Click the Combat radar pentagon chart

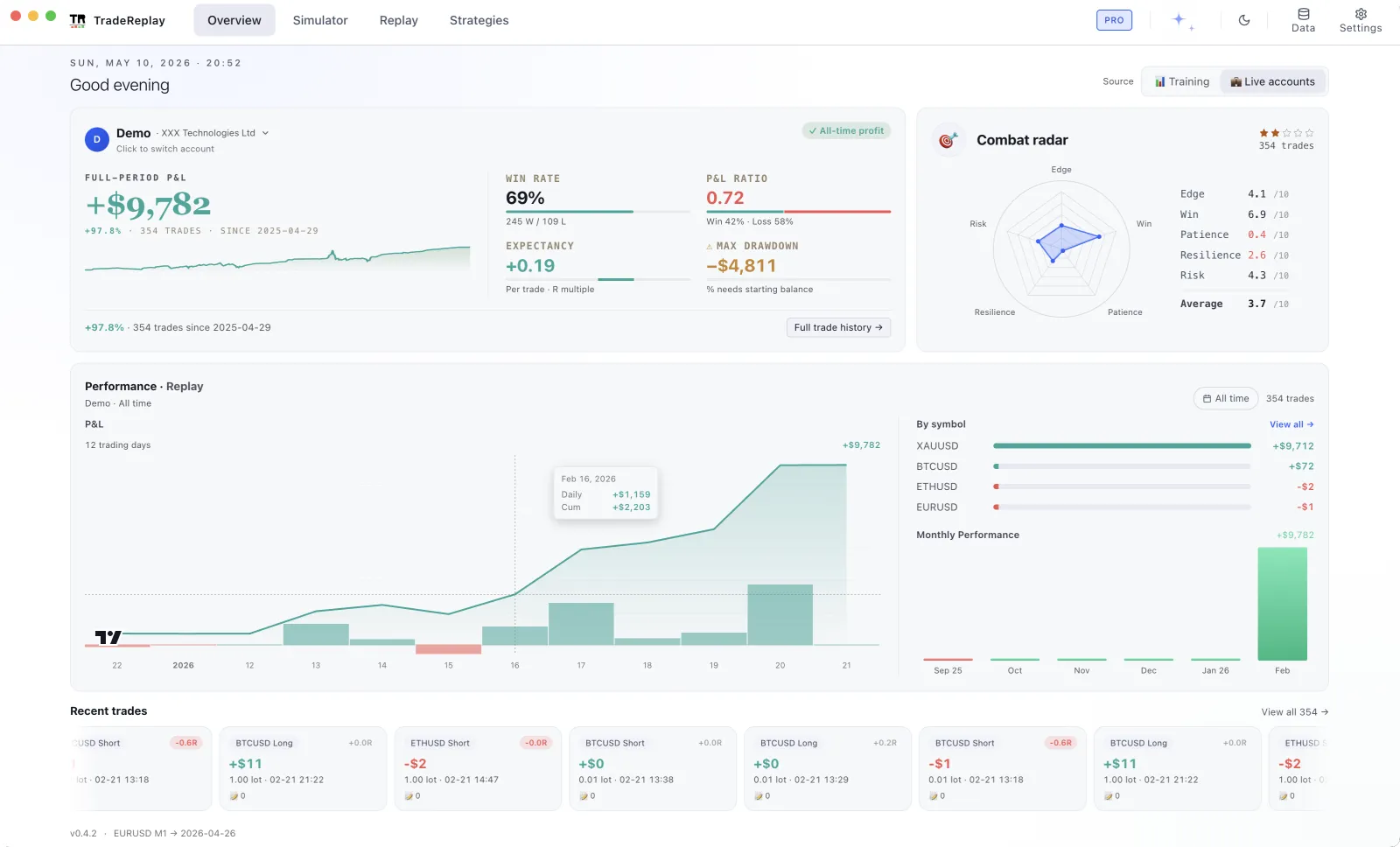point(1061,248)
